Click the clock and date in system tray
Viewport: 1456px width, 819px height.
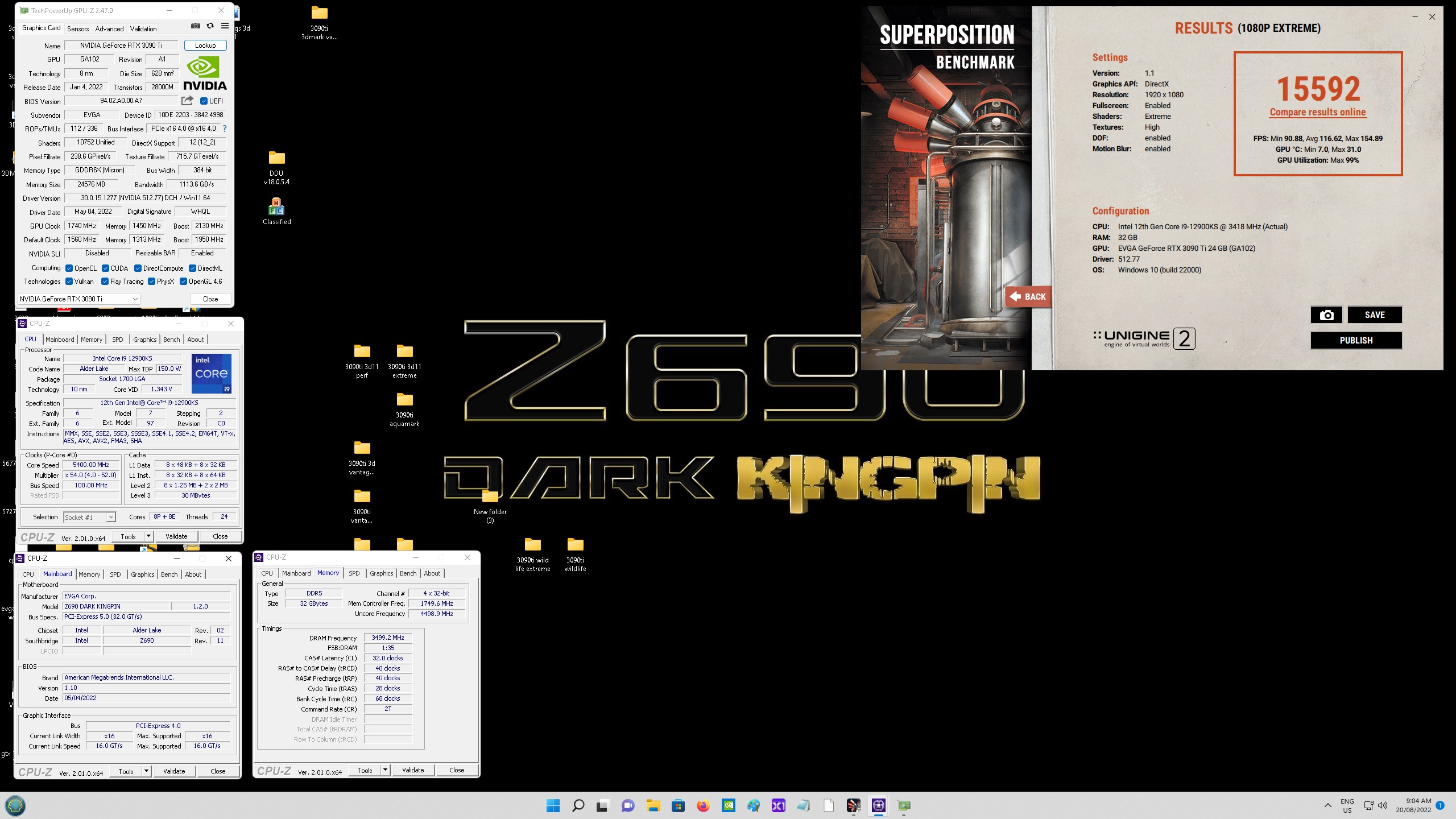point(1413,805)
